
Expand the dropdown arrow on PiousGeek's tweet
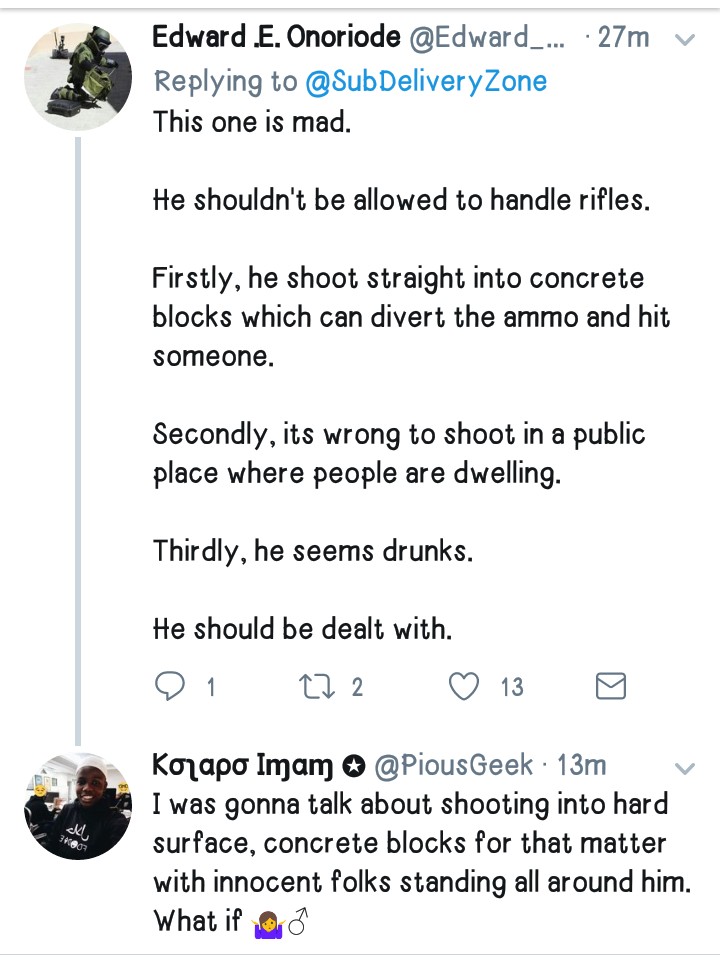click(685, 768)
